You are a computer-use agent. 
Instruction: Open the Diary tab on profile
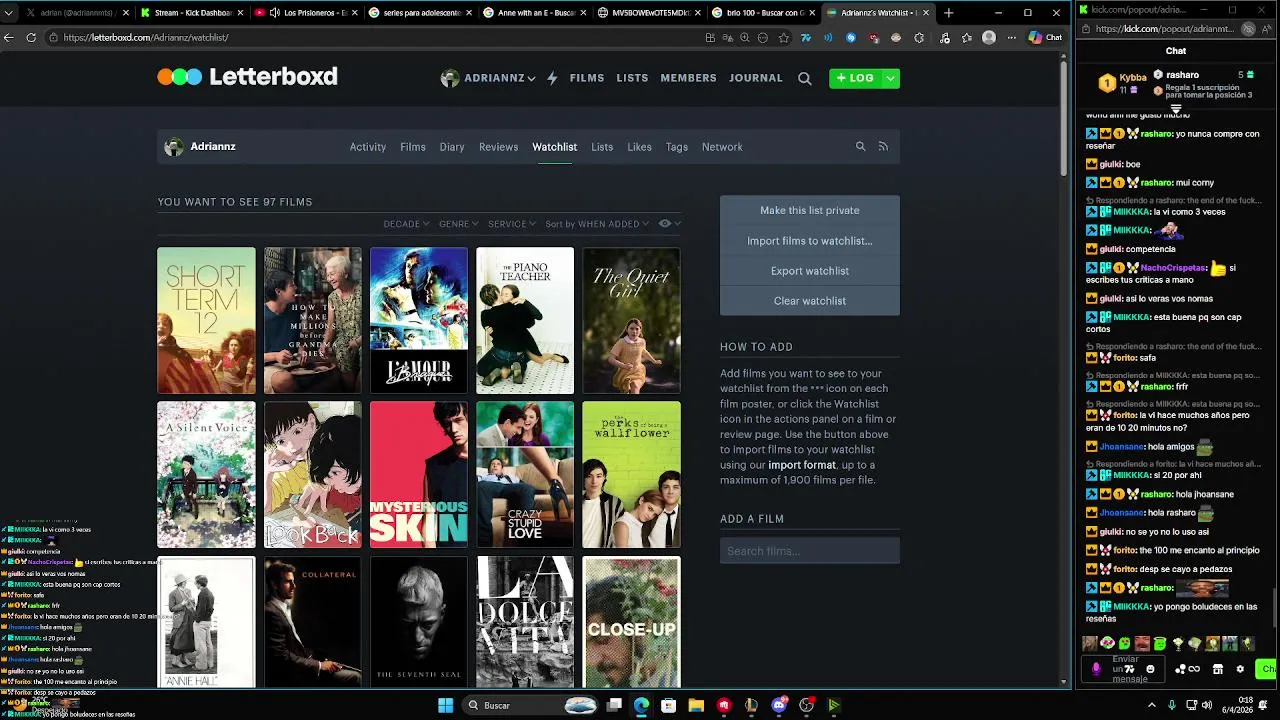(x=452, y=147)
